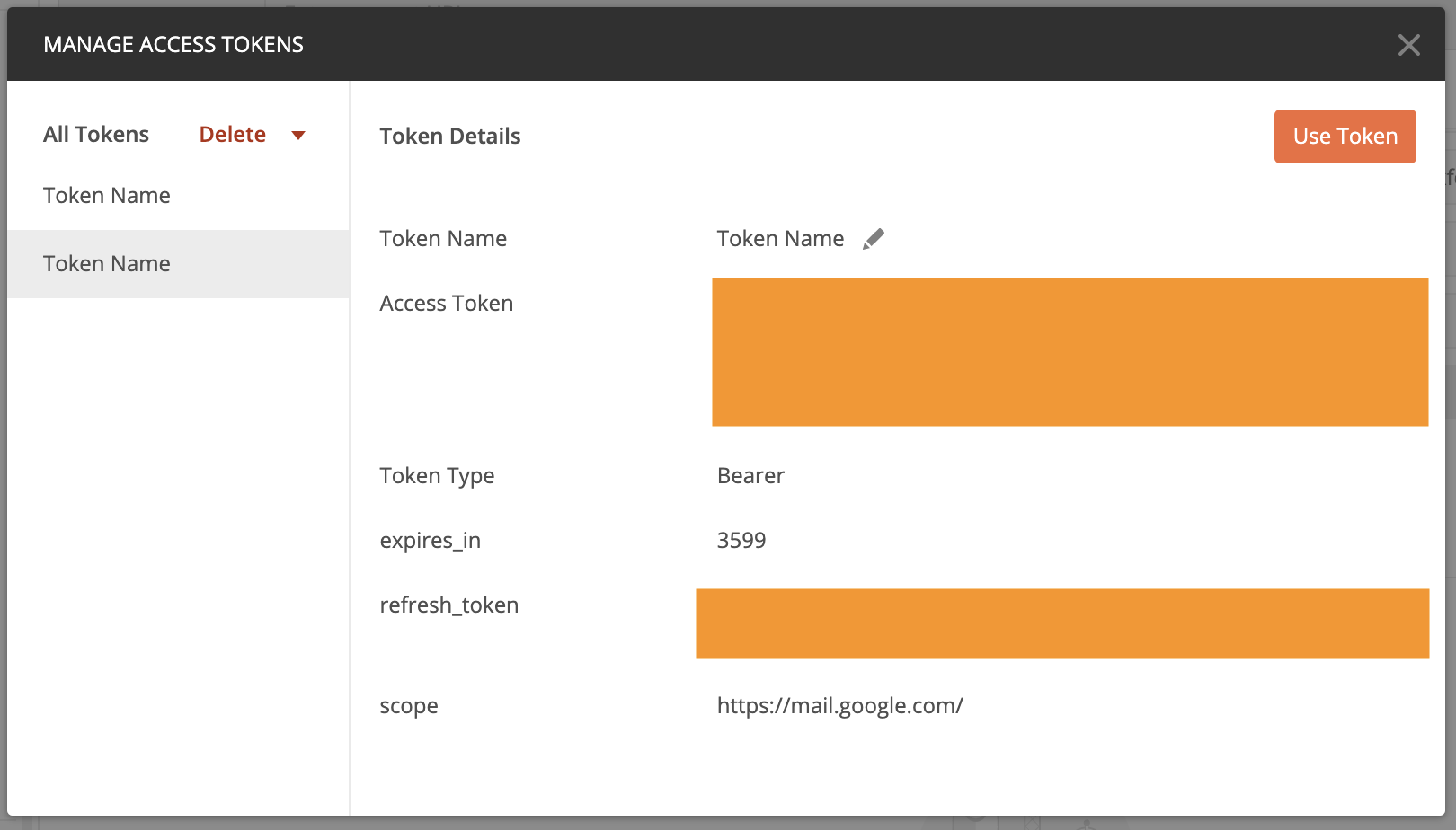Click the redacted refresh_token value block

click(x=1062, y=623)
